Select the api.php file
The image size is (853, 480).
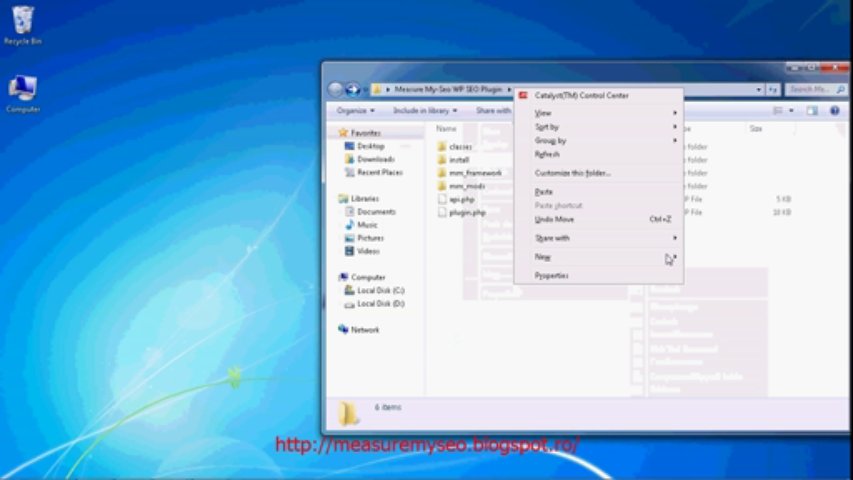[461, 199]
